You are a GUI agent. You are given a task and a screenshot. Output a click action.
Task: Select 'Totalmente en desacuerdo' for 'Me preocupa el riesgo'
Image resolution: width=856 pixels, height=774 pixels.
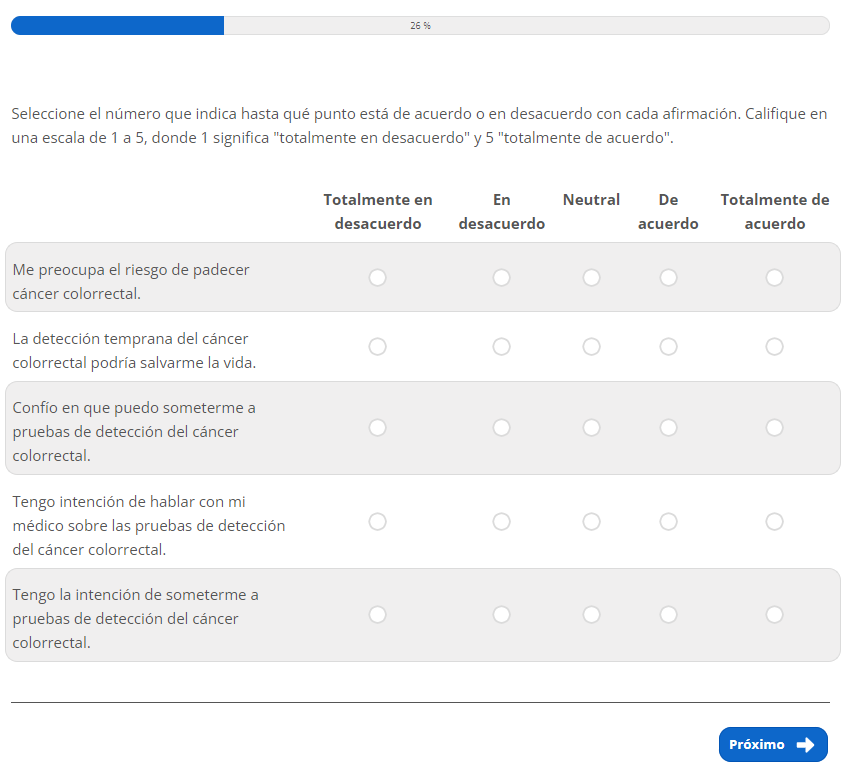[377, 278]
